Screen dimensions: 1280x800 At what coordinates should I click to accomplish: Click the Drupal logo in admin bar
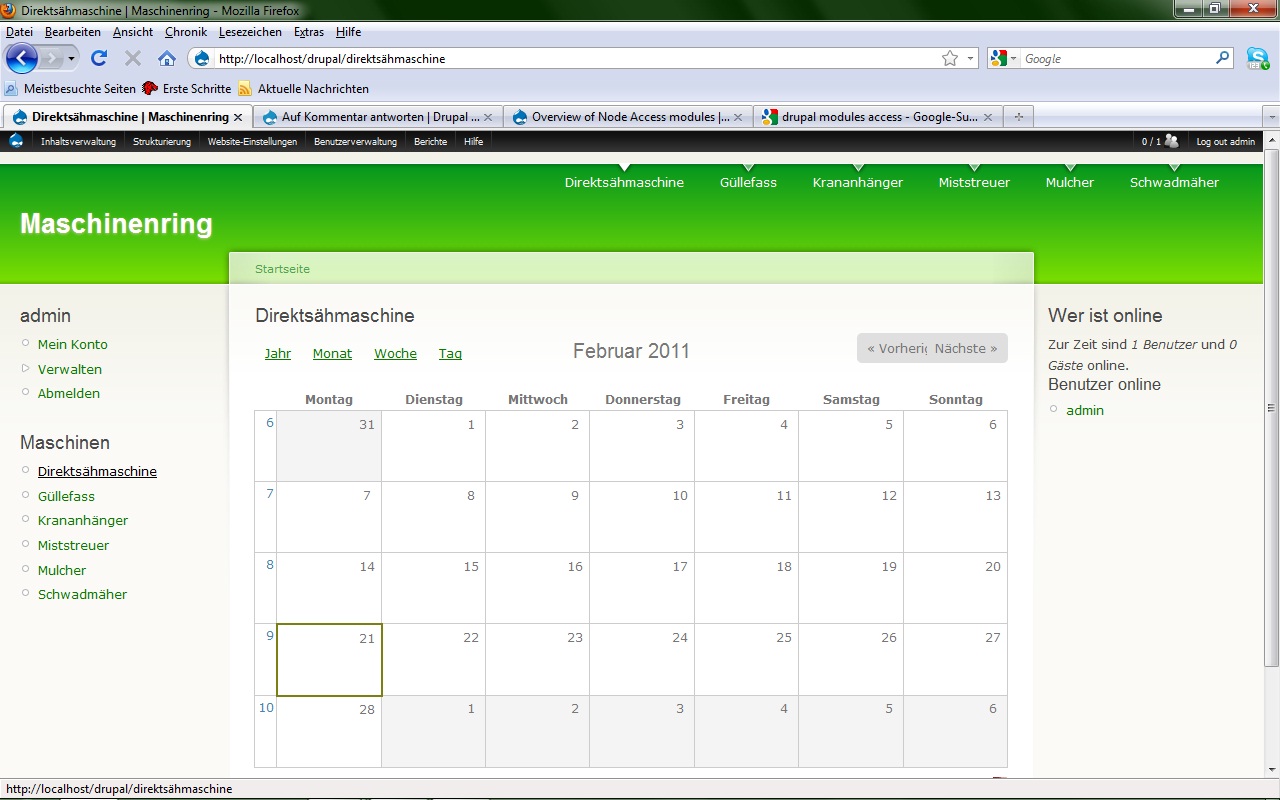coord(16,141)
